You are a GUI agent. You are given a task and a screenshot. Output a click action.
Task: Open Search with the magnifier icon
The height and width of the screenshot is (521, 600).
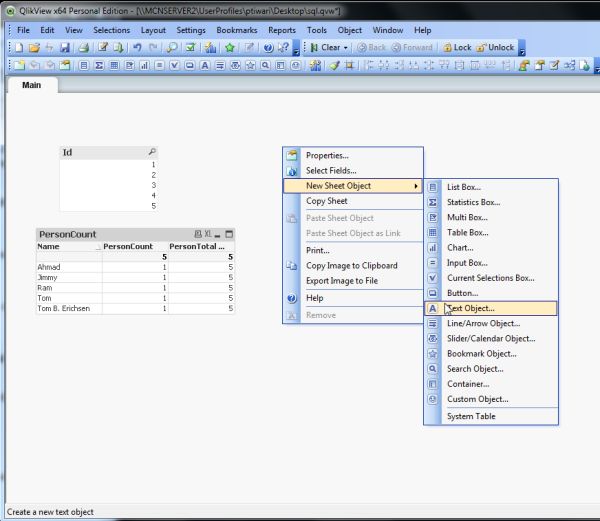pyautogui.click(x=172, y=47)
